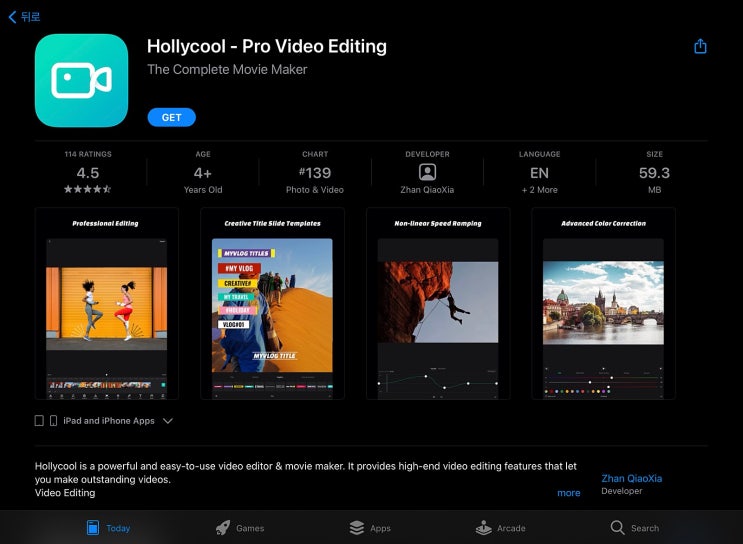Image resolution: width=743 pixels, height=544 pixels.
Task: Click subtitle The Complete Movie Maker
Action: click(227, 70)
